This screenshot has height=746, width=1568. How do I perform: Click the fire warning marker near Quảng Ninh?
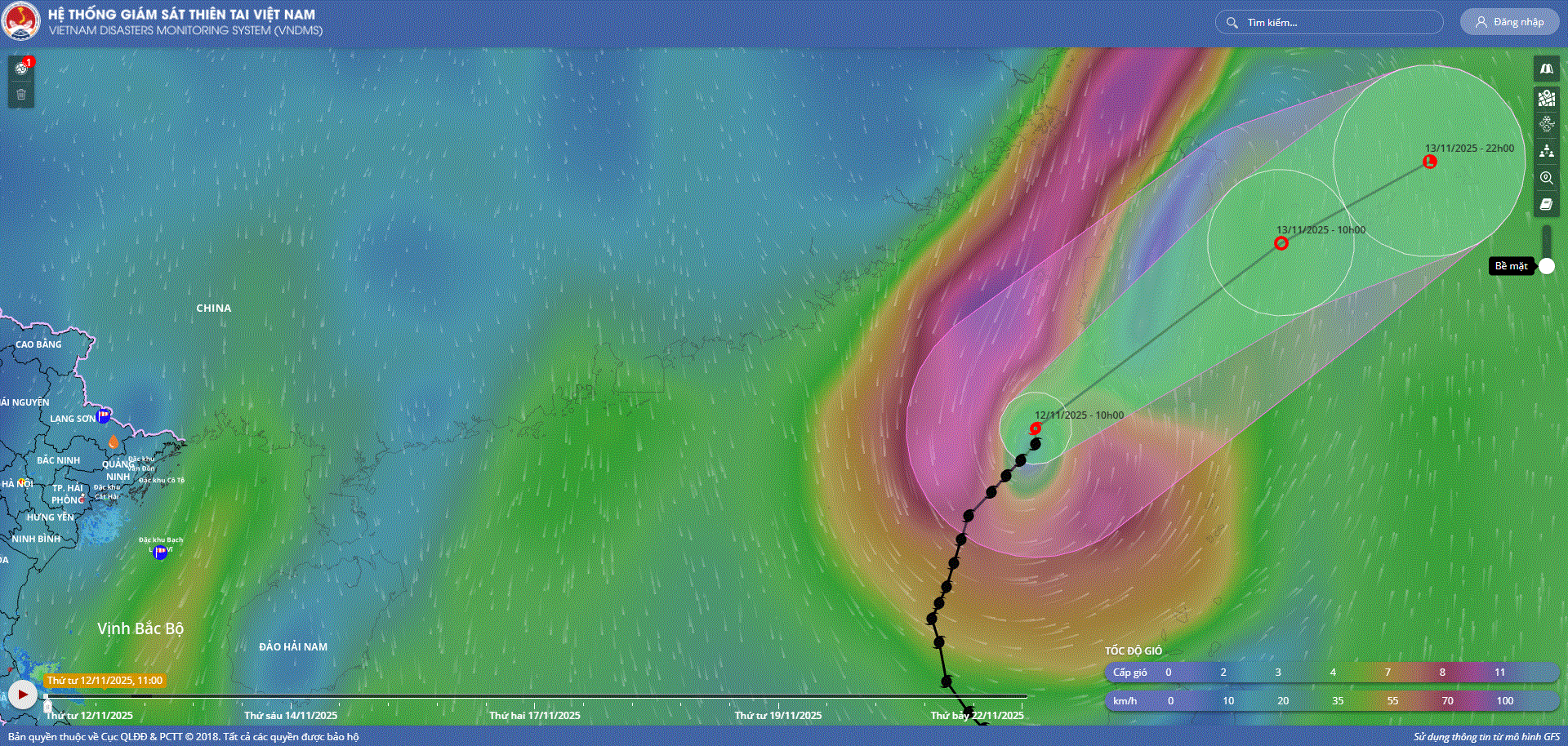pyautogui.click(x=114, y=442)
